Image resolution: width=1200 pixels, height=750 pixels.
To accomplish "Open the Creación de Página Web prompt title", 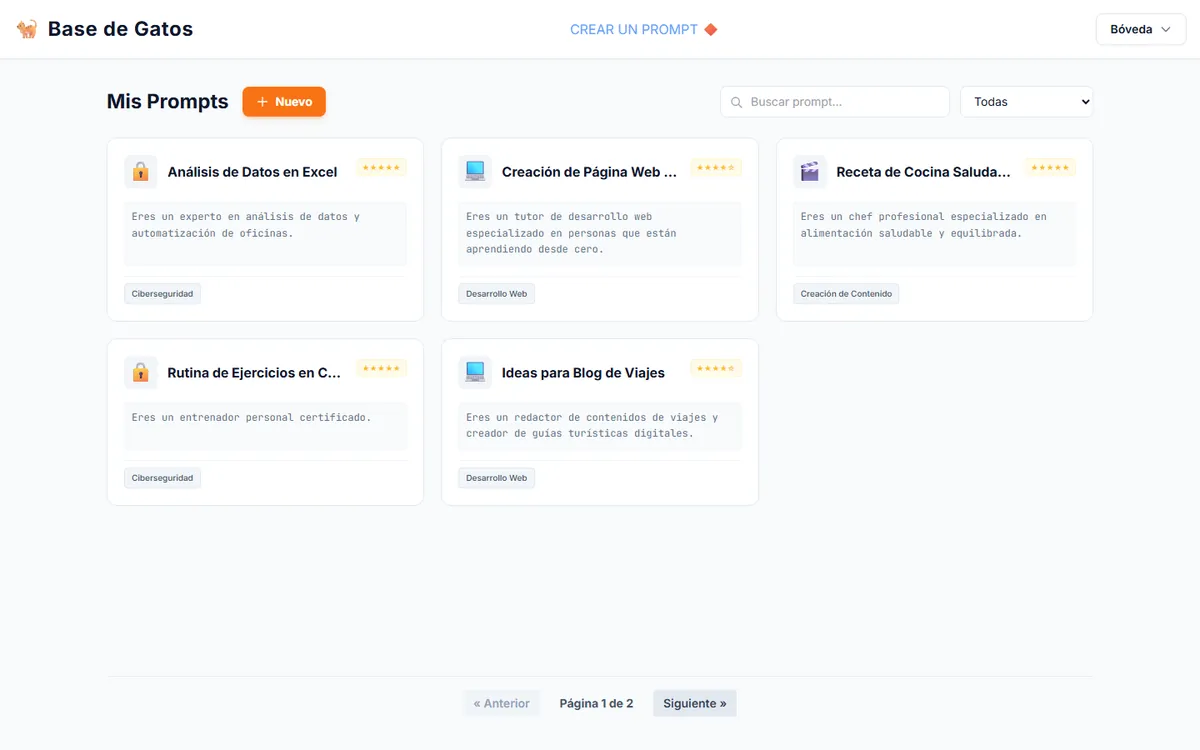I will pos(590,172).
